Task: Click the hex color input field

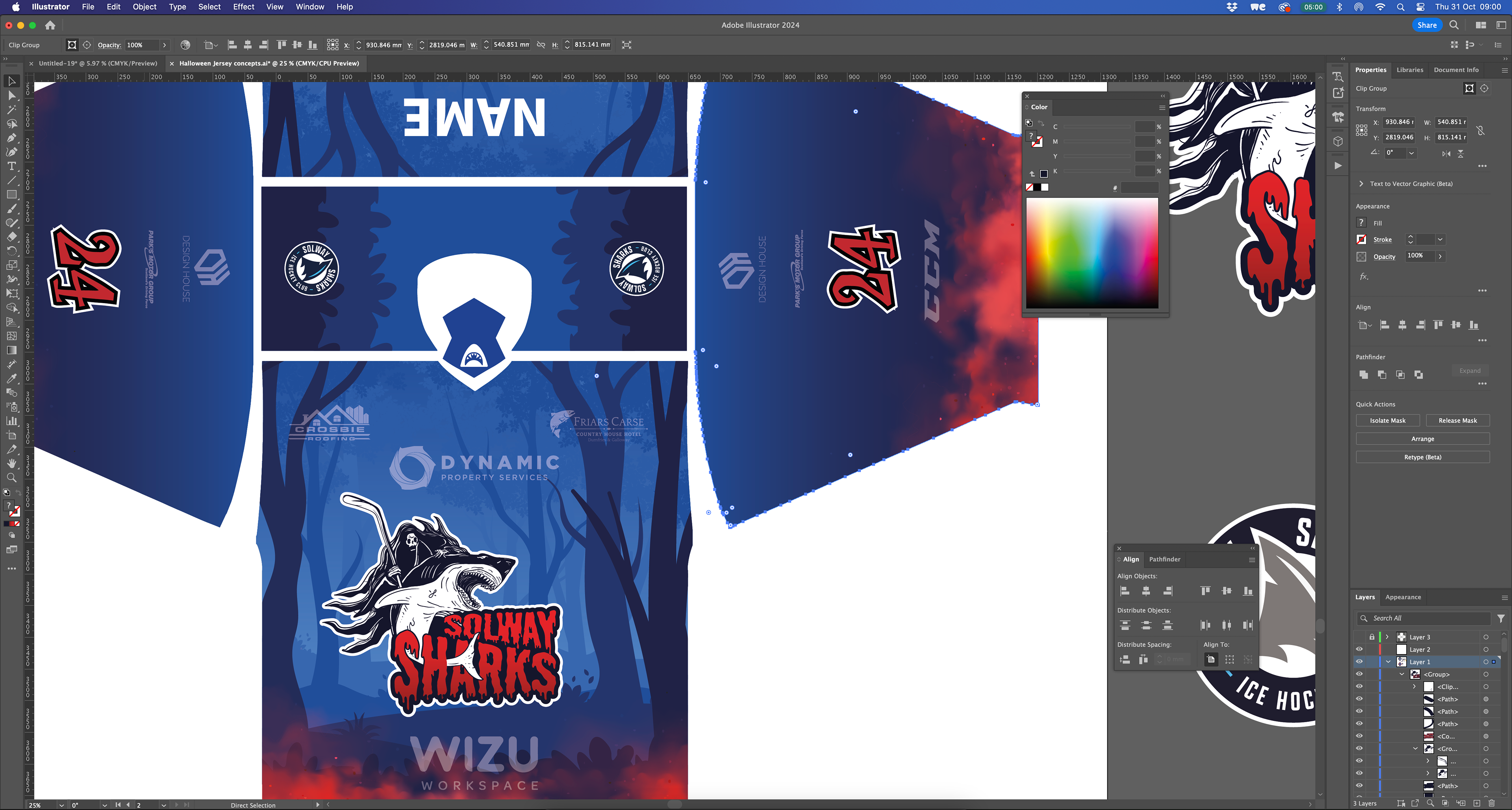Action: pyautogui.click(x=1139, y=188)
